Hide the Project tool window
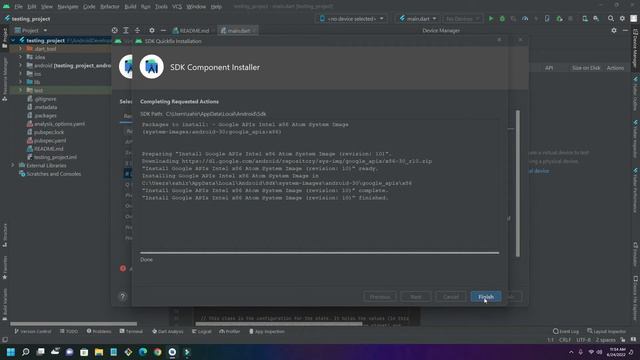 [163, 31]
